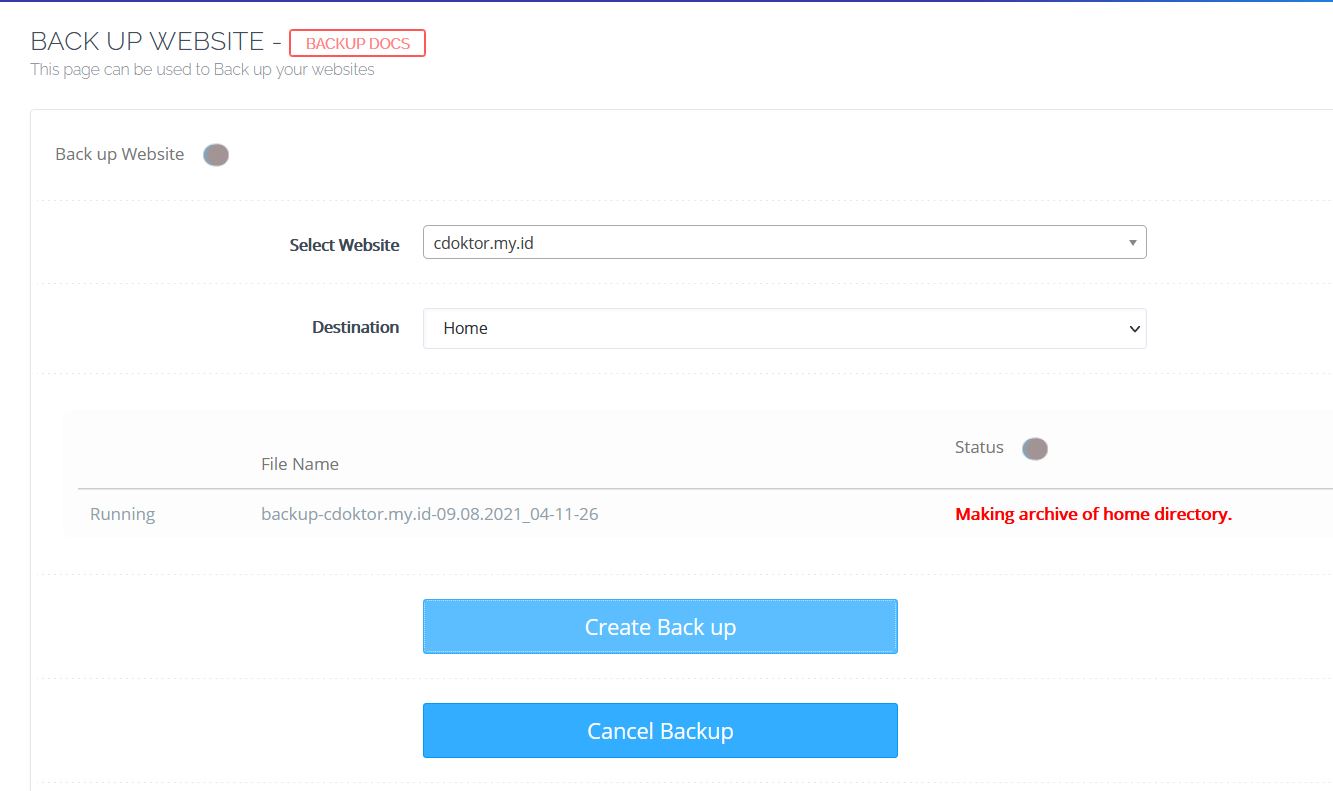Expand the cdoktor.my.id website selector

785,242
